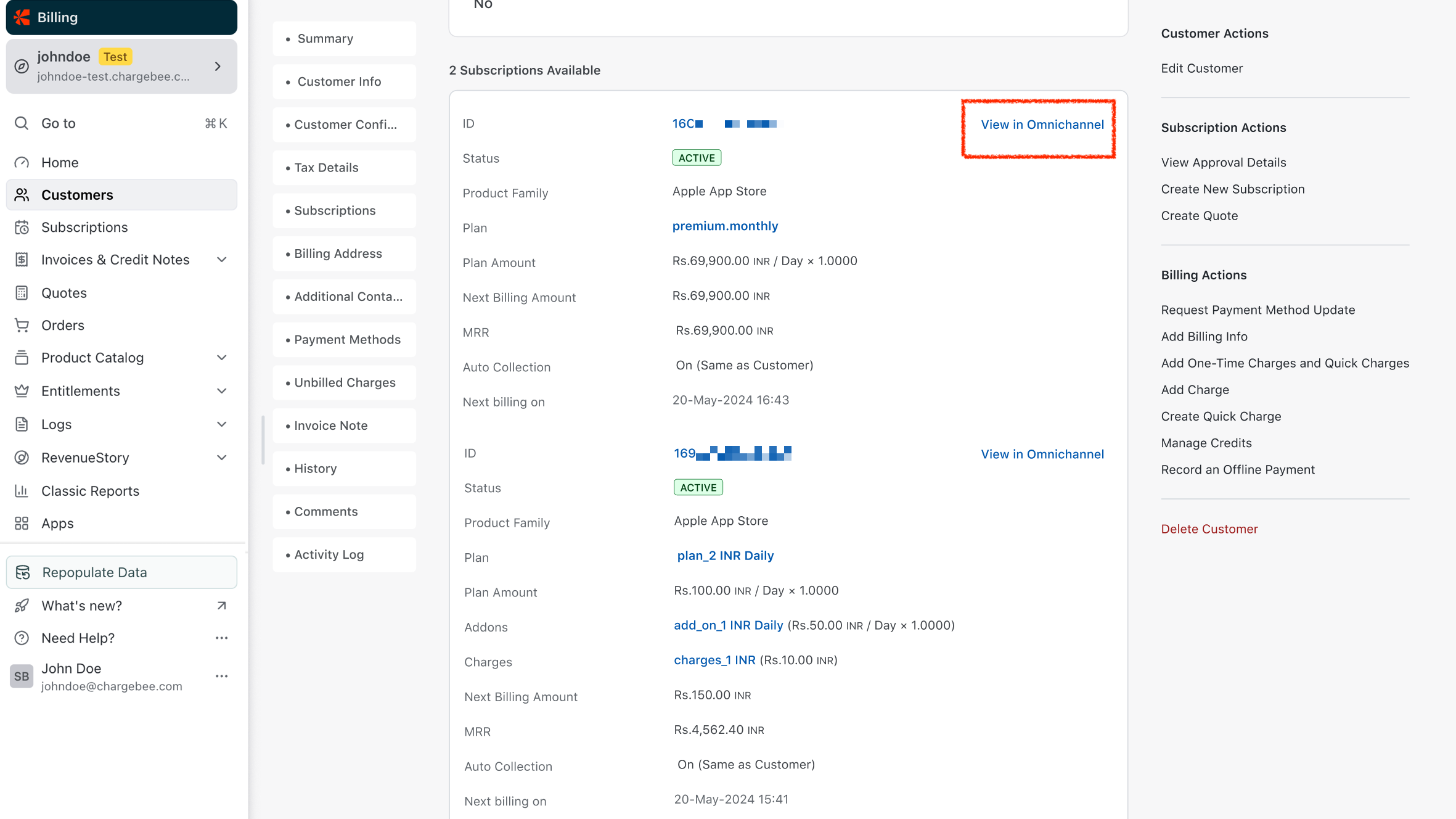Click the Go to search field

click(x=121, y=123)
